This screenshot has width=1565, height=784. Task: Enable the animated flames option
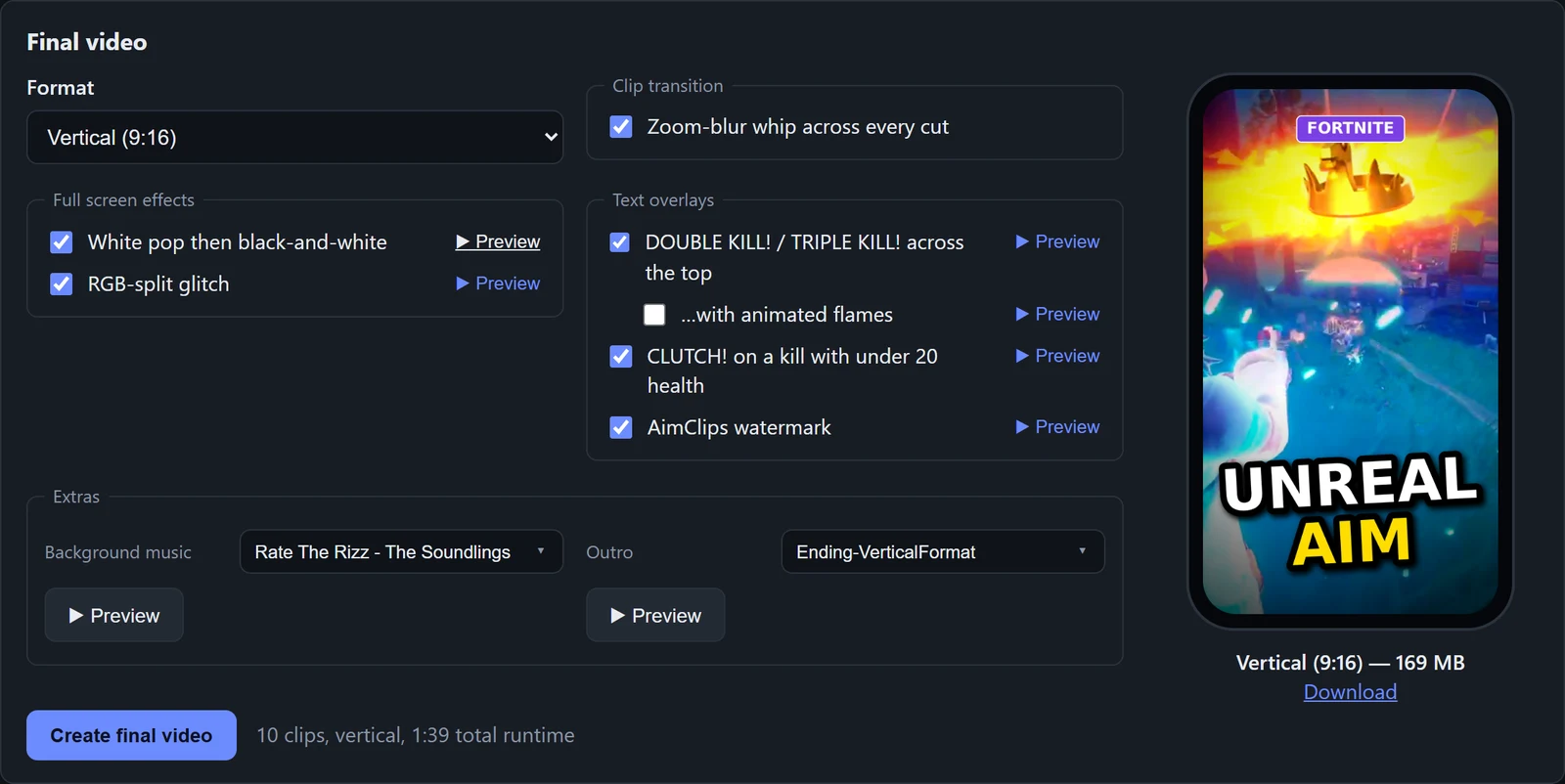point(654,315)
